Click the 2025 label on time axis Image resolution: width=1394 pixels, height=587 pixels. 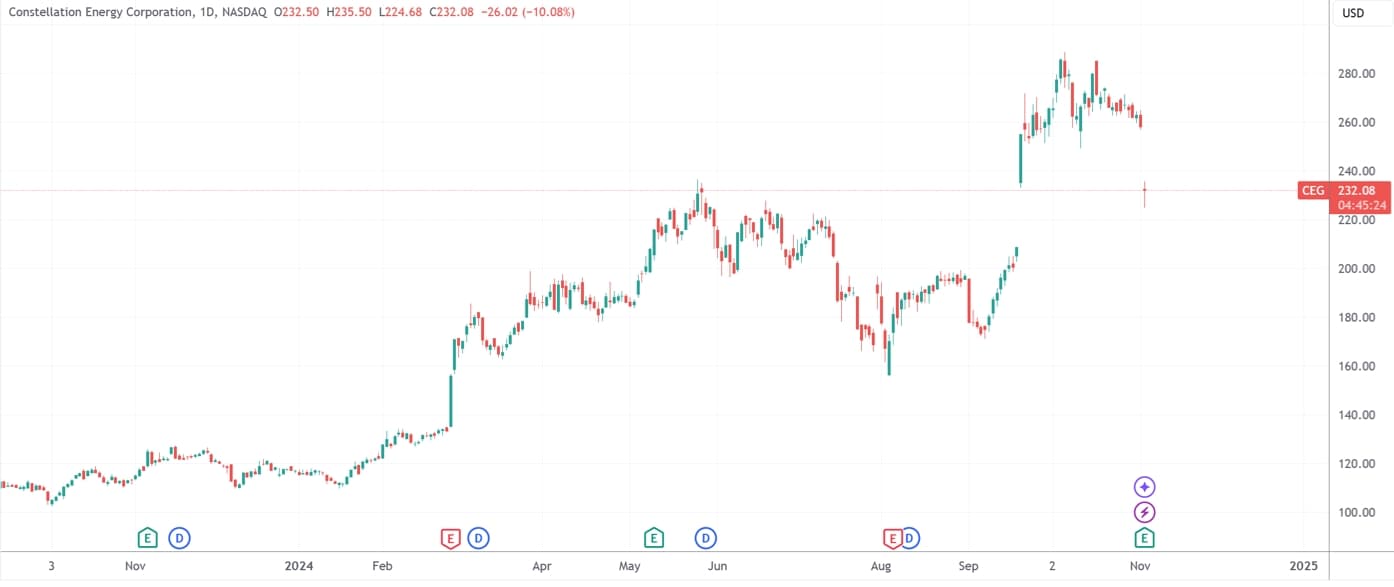point(1303,566)
